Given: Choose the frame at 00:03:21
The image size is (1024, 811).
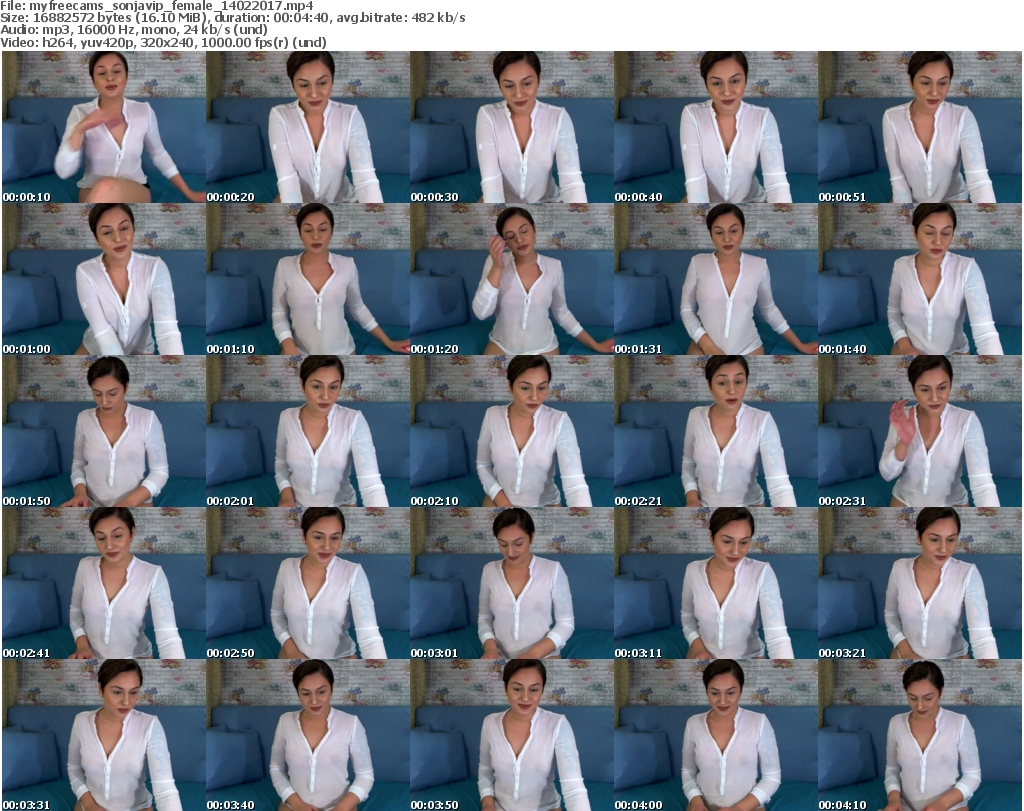Looking at the screenshot, I should (920, 583).
